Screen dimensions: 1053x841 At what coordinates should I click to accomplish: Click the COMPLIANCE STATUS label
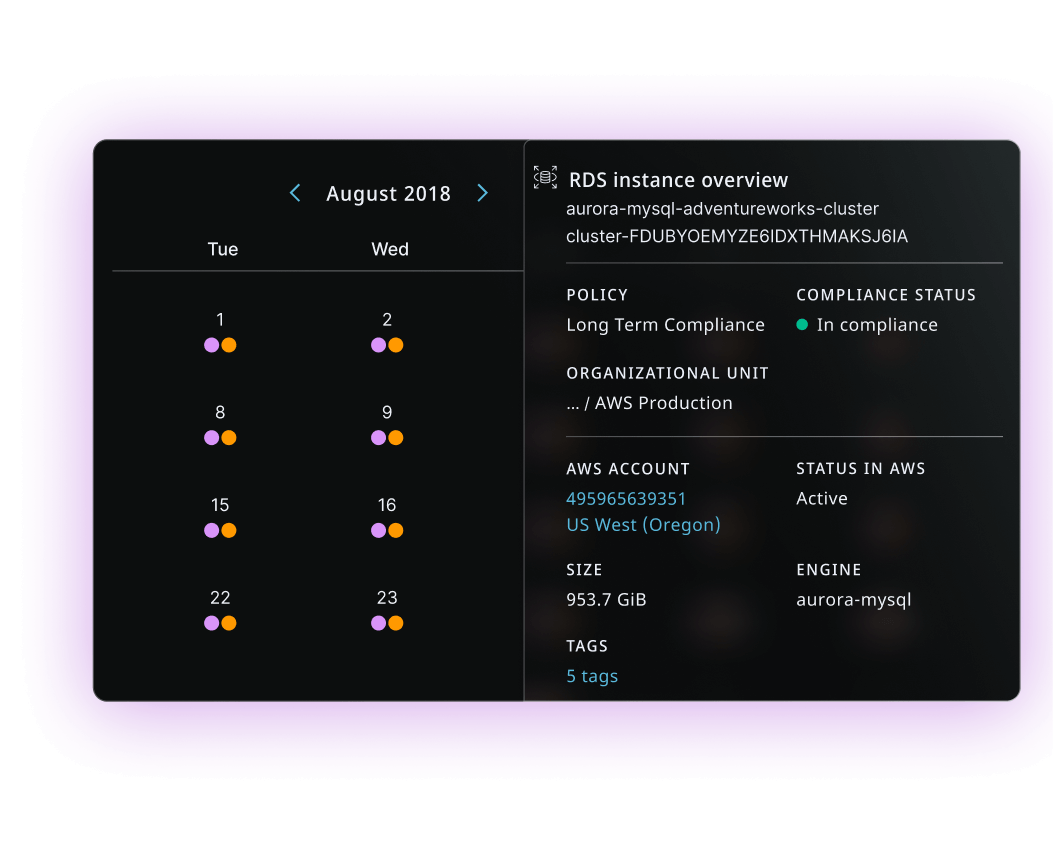pyautogui.click(x=886, y=295)
